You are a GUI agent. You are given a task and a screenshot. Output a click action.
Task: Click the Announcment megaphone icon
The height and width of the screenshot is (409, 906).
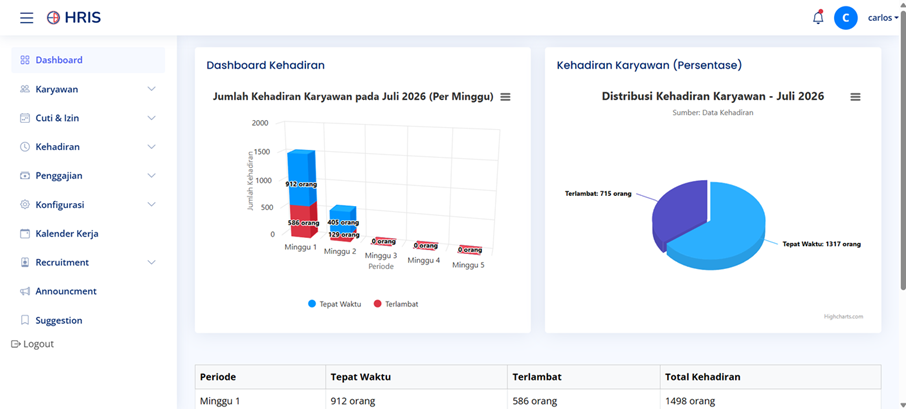point(24,292)
